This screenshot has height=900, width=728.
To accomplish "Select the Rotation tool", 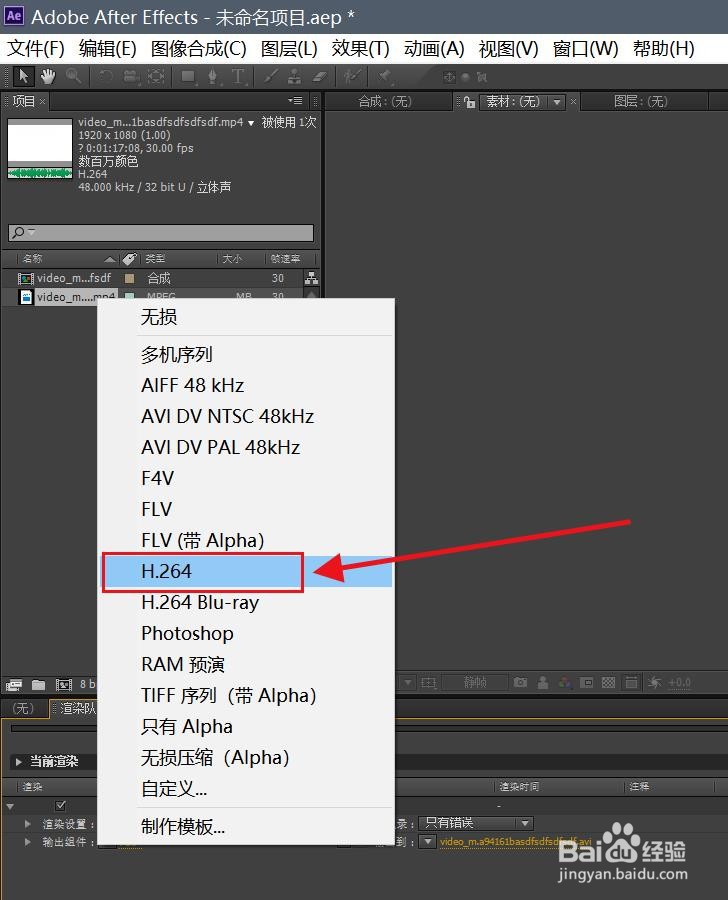I will (x=105, y=76).
